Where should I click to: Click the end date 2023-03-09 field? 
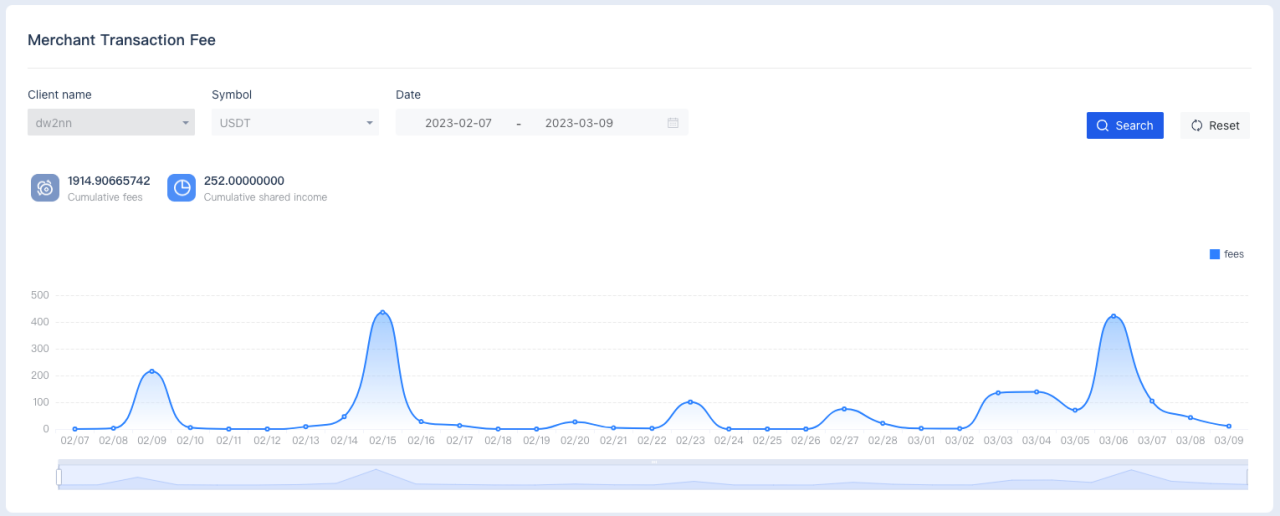pos(579,123)
